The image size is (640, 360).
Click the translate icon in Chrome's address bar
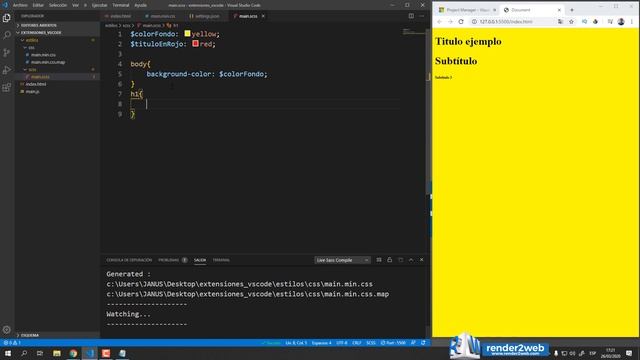pyautogui.click(x=560, y=22)
